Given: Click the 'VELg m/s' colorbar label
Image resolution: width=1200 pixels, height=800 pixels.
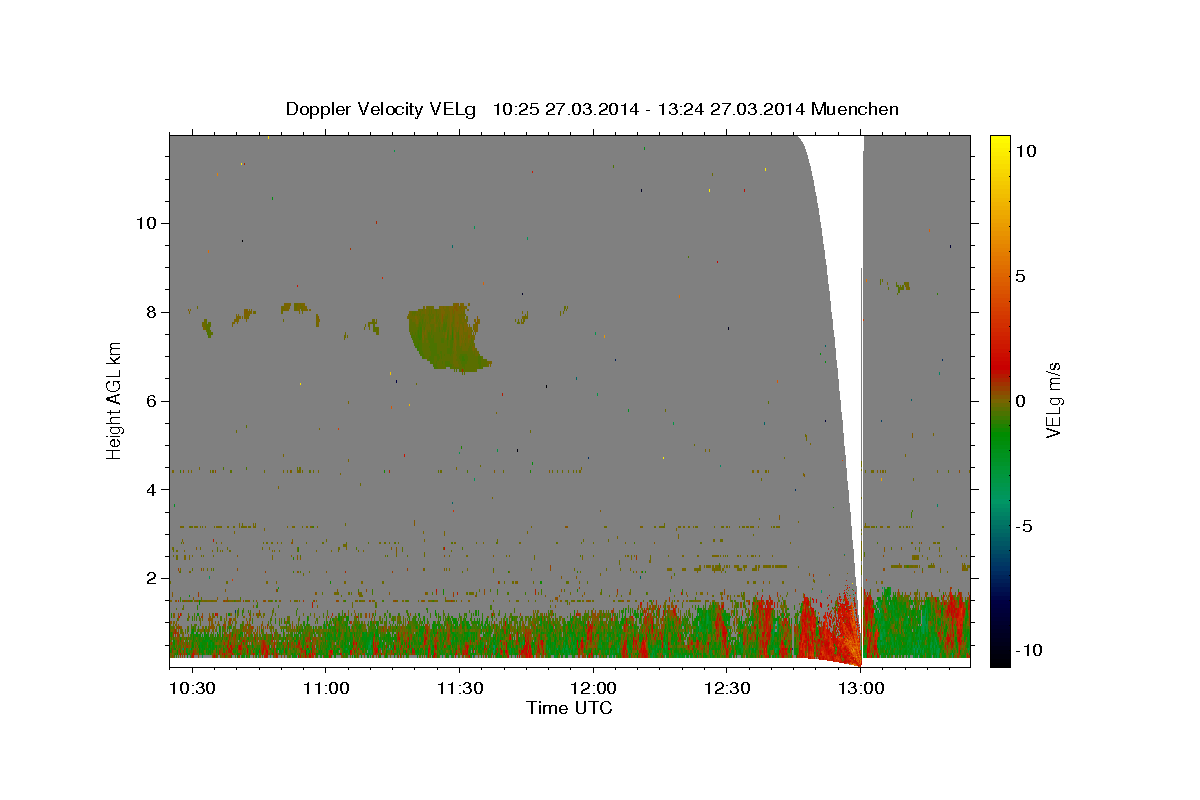Looking at the screenshot, I should click(1052, 400).
